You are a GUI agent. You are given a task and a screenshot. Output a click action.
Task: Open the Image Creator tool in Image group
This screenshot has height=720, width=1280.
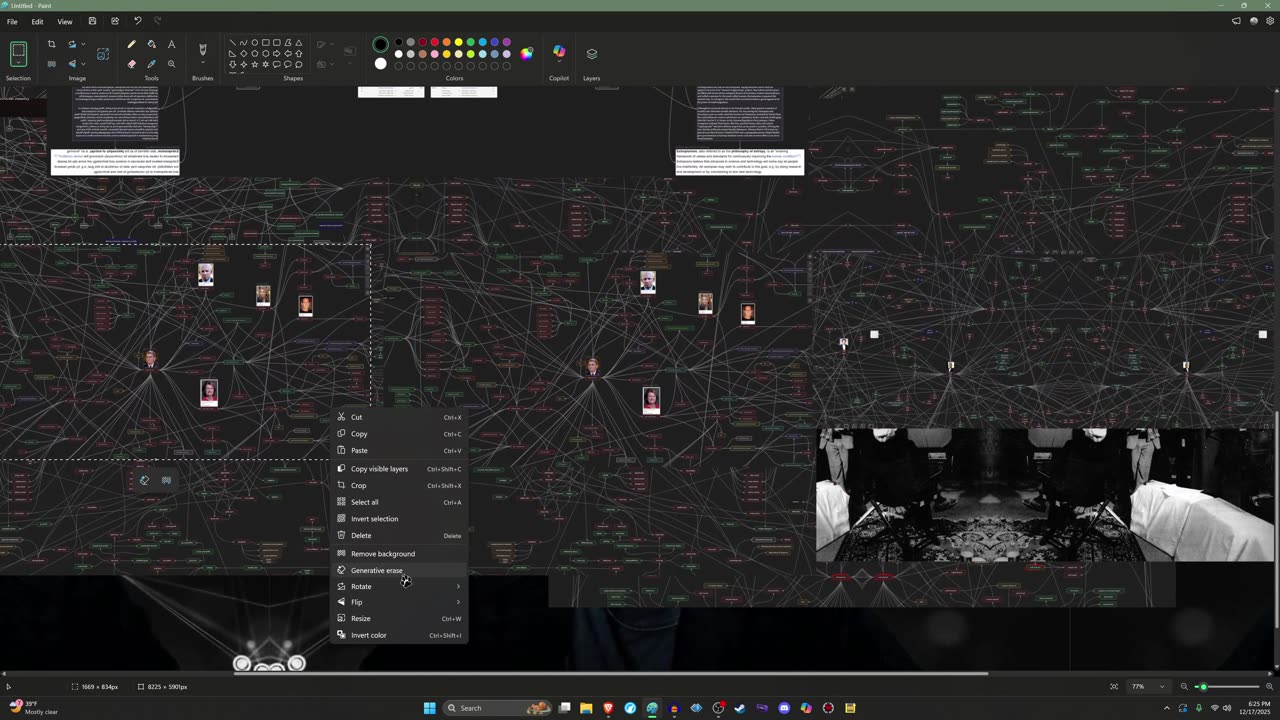102,54
